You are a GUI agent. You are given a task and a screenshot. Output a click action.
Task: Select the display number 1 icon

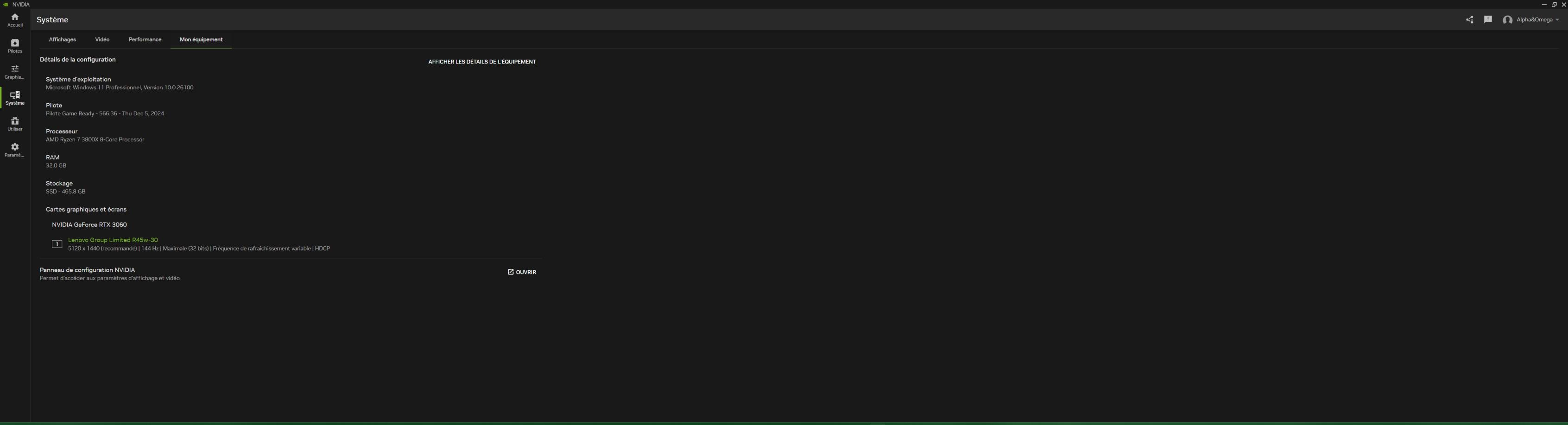tap(57, 244)
